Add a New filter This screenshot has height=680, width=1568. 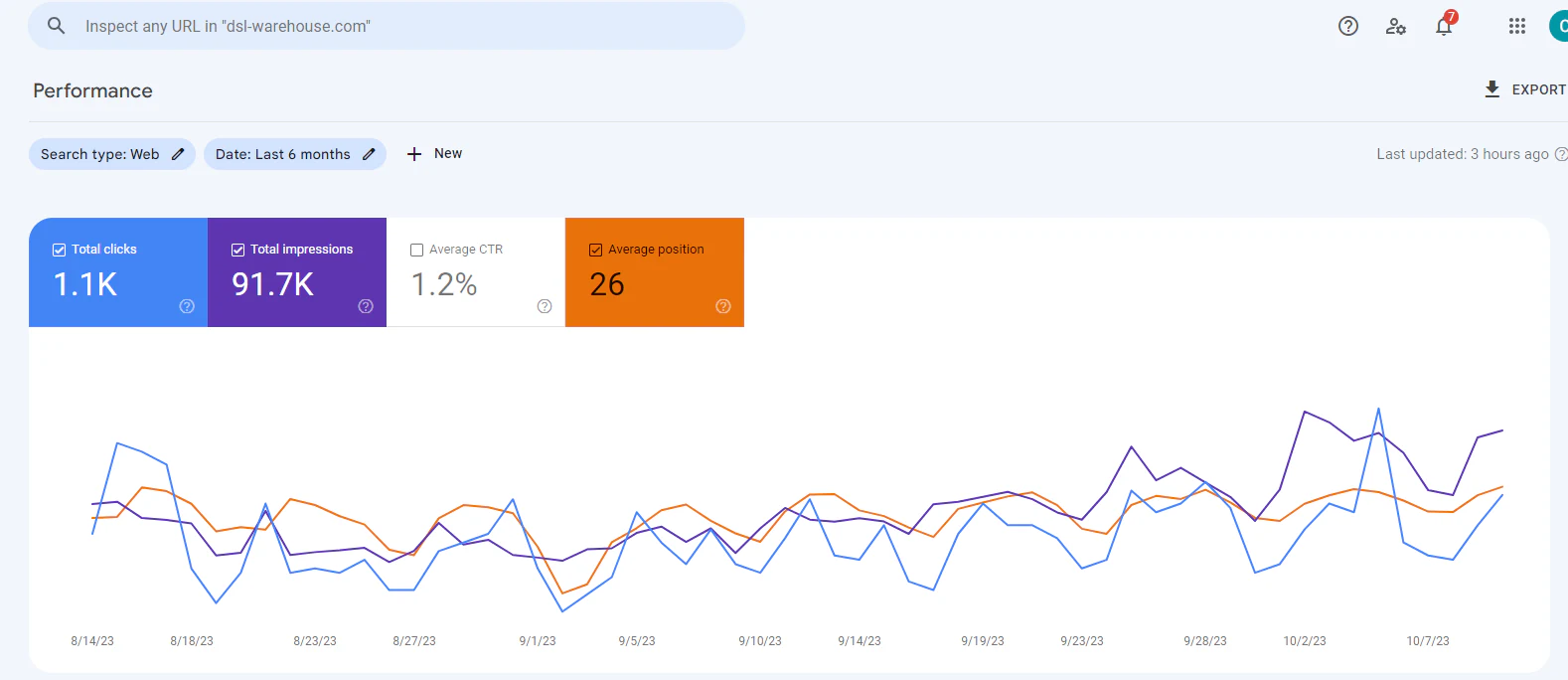click(x=434, y=154)
